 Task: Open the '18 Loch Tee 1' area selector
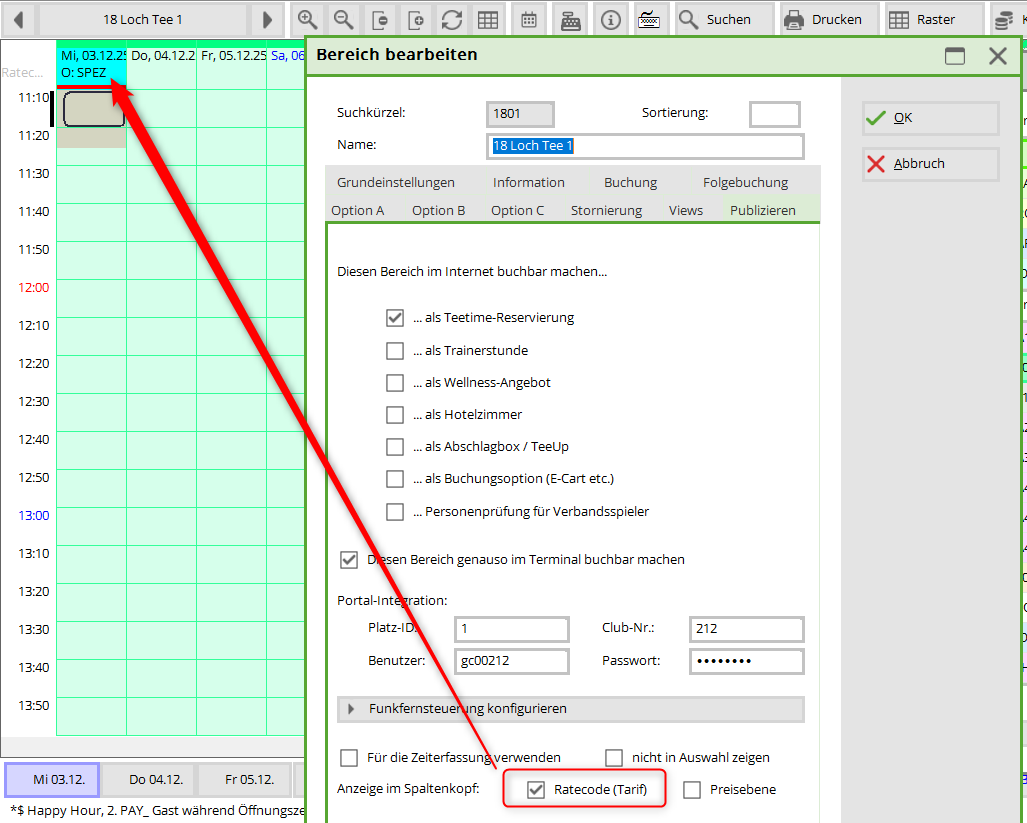click(x=143, y=19)
